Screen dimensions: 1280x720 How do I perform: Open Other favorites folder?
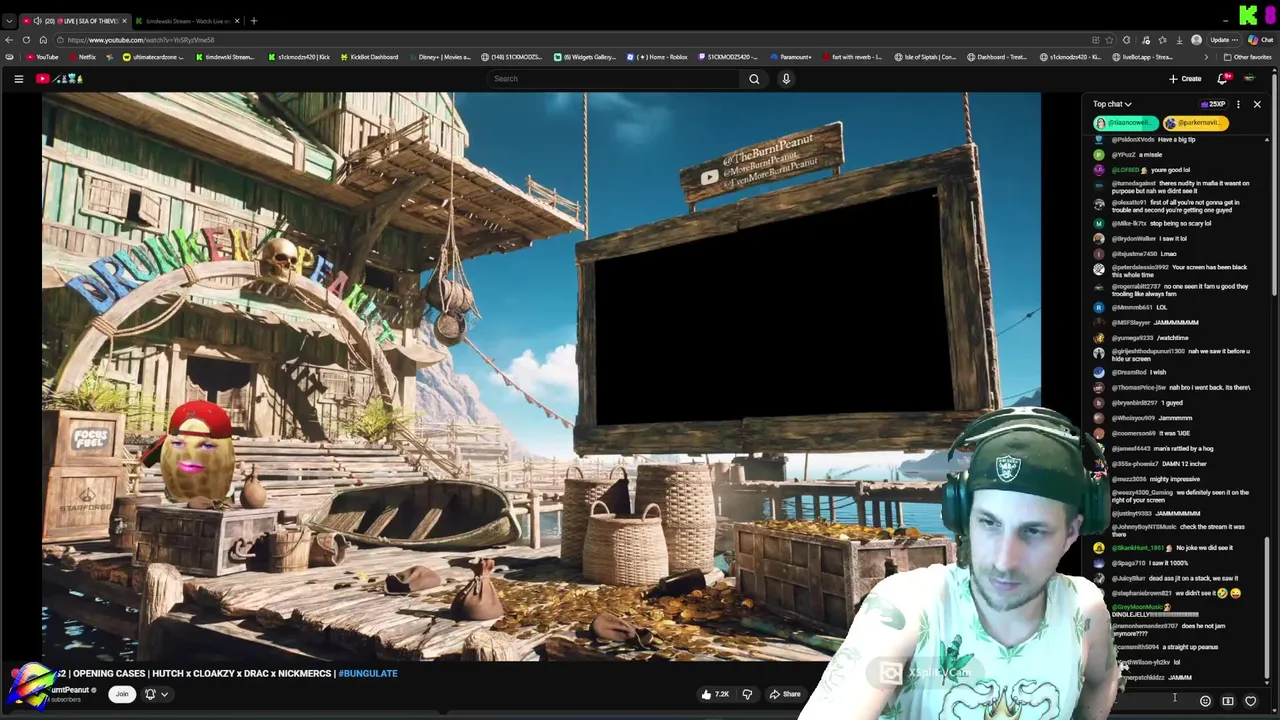1247,57
